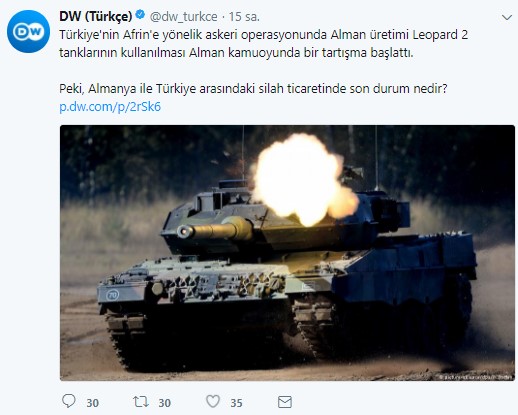Click the @dw_turkce handle
518x415 pixels.
184,16
